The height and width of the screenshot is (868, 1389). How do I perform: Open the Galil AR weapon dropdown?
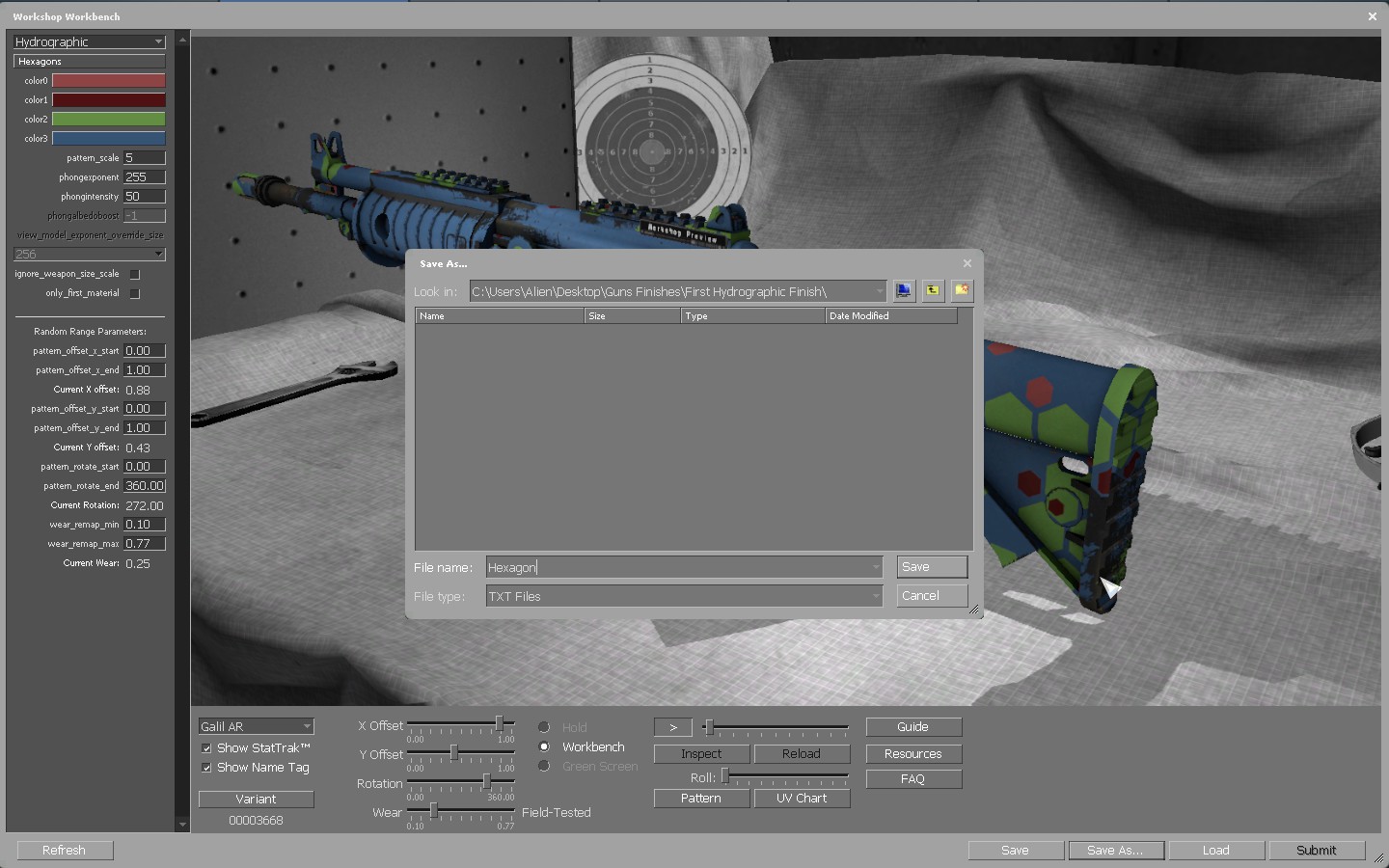coord(256,726)
